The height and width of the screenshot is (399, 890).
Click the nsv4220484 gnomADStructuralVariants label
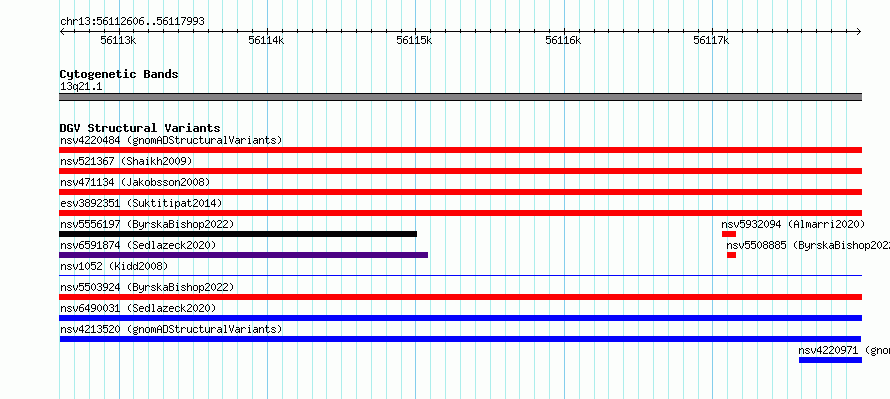pyautogui.click(x=171, y=140)
